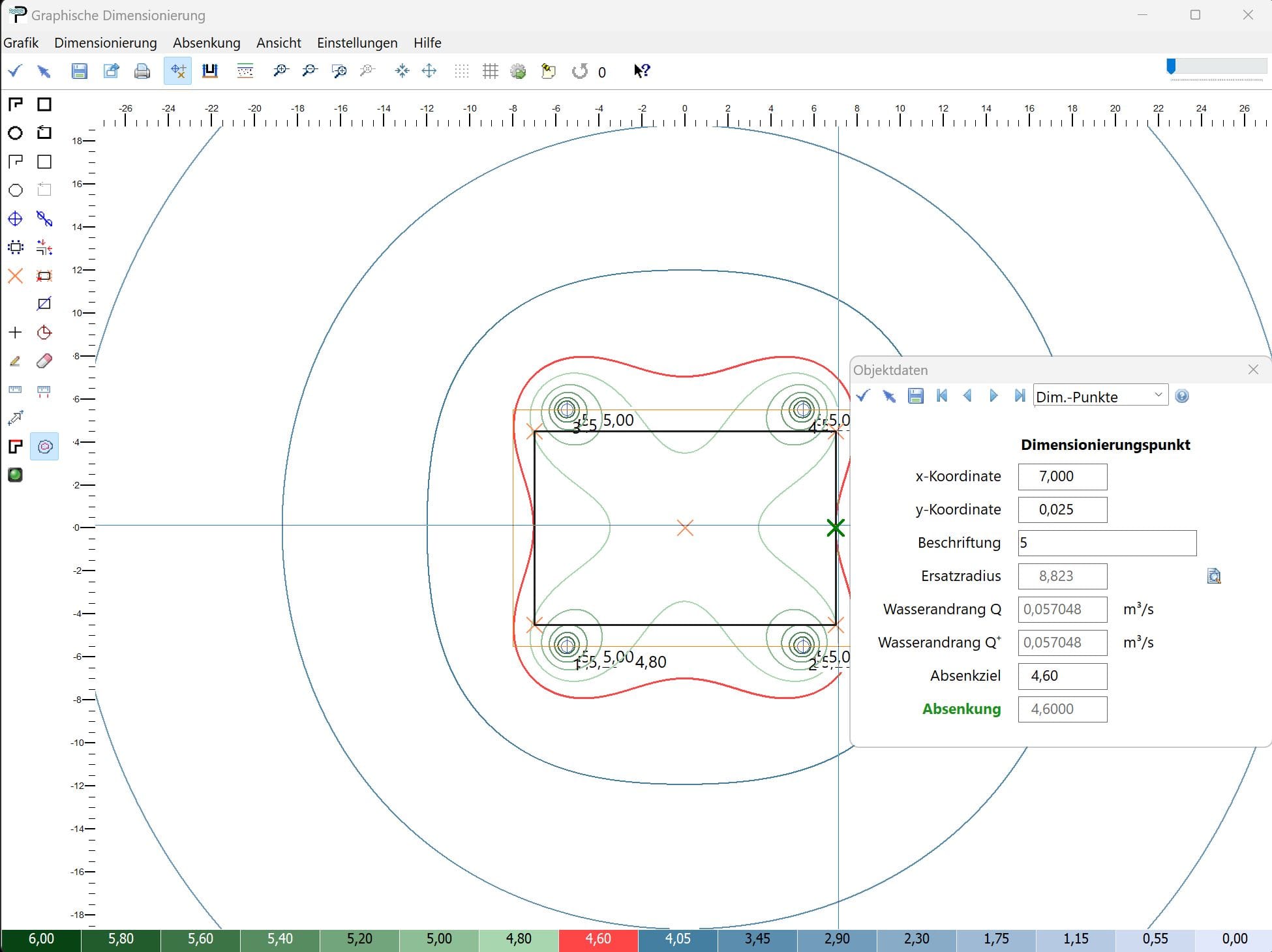Select the eraser tool in left palette
1272x952 pixels.
pyautogui.click(x=44, y=361)
